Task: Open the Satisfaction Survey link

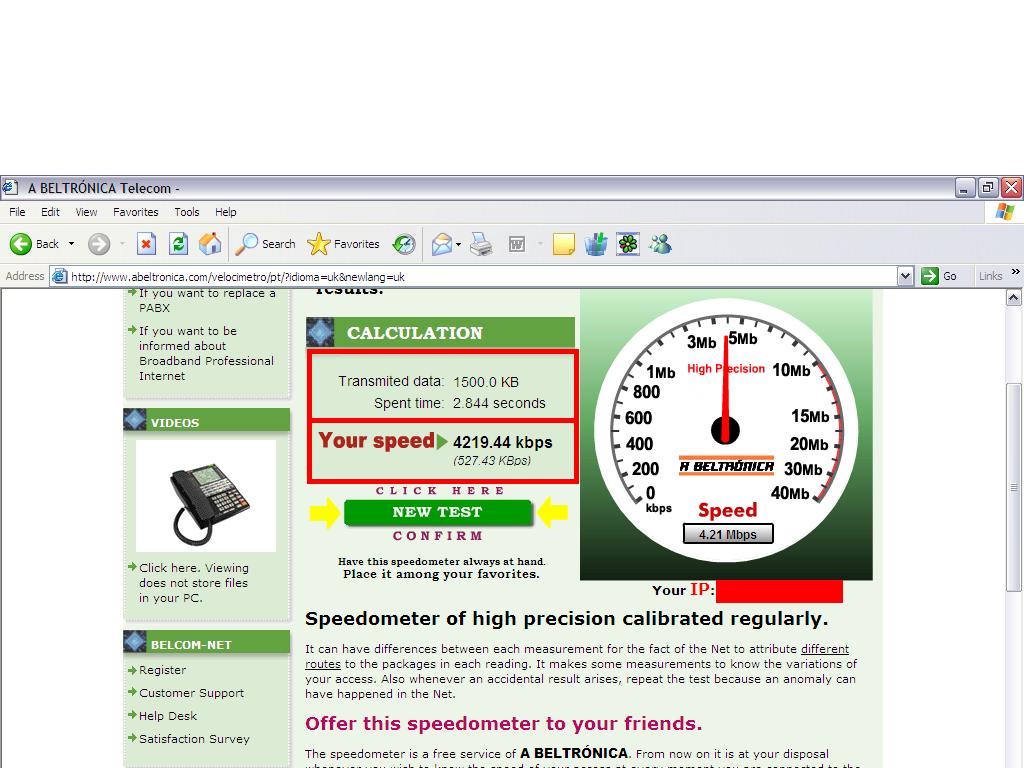Action: click(194, 739)
